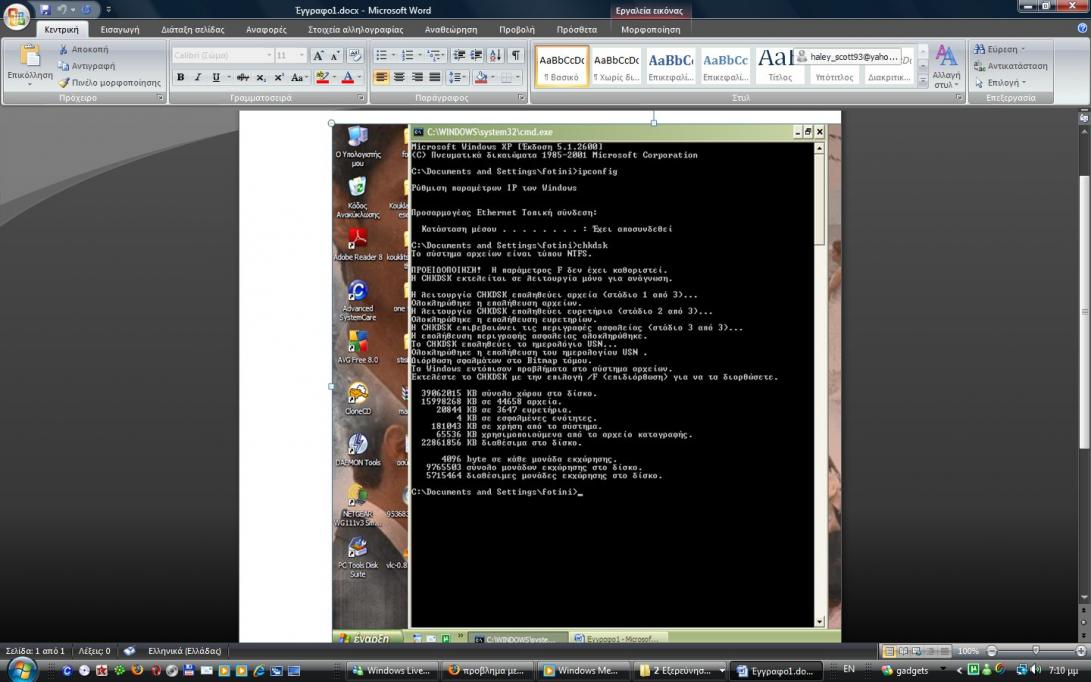This screenshot has width=1091, height=682.
Task: Click Ελληνικά (Ελλάδα) language indicator
Action: (x=184, y=651)
